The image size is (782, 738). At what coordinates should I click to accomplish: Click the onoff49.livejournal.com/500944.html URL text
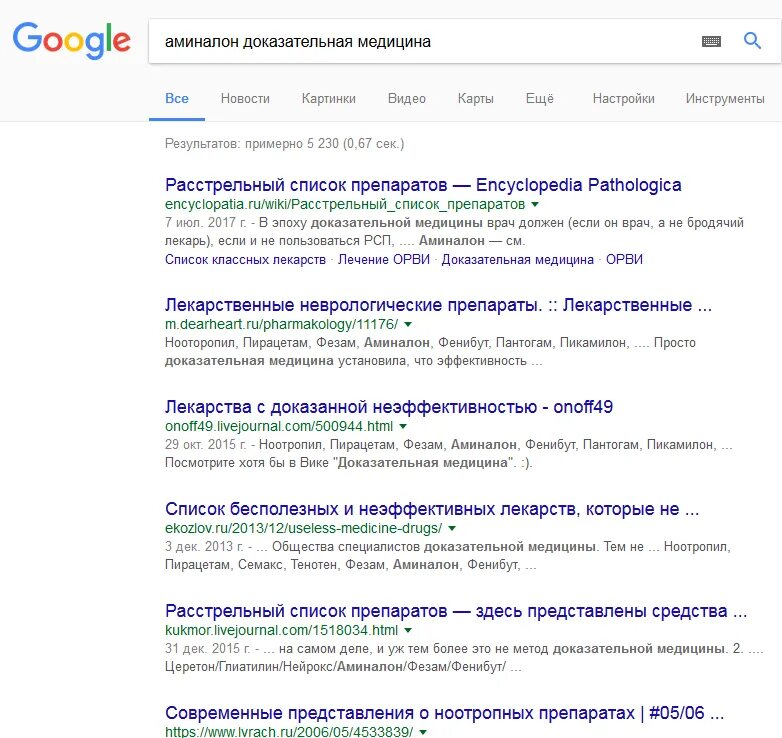coord(279,426)
